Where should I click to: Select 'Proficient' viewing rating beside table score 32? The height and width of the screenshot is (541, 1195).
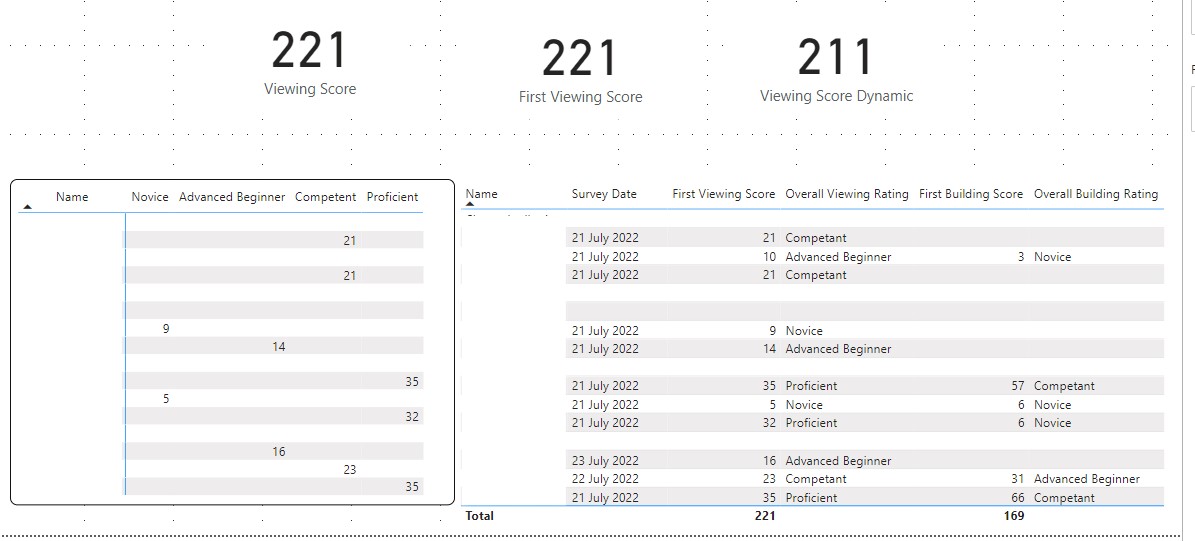(811, 423)
